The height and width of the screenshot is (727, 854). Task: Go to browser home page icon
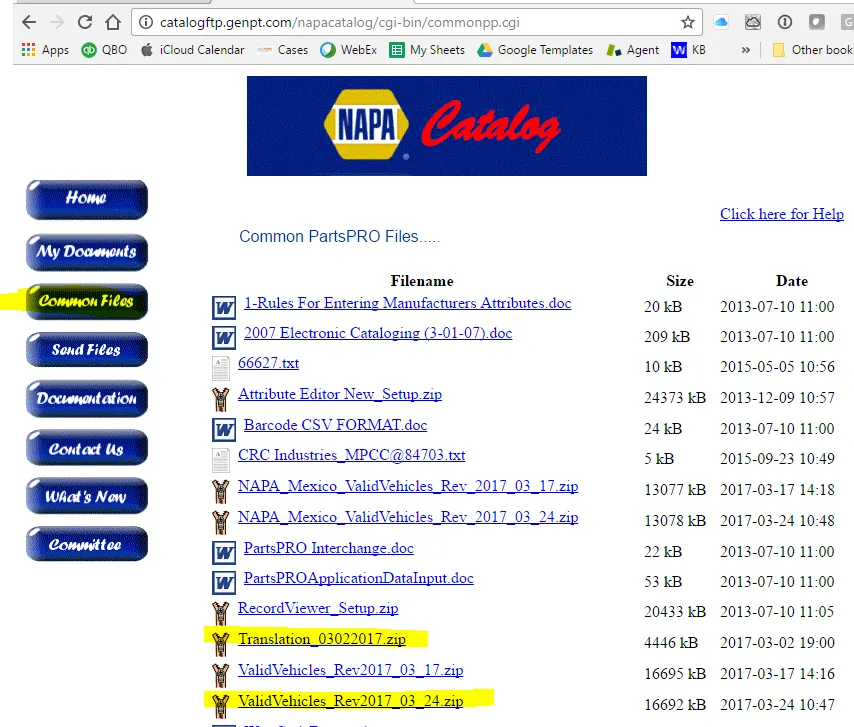(x=113, y=22)
